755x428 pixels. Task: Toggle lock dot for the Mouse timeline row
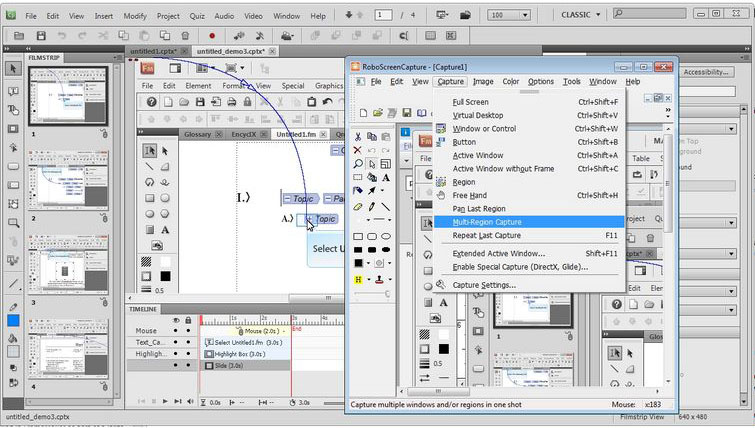pyautogui.click(x=188, y=331)
